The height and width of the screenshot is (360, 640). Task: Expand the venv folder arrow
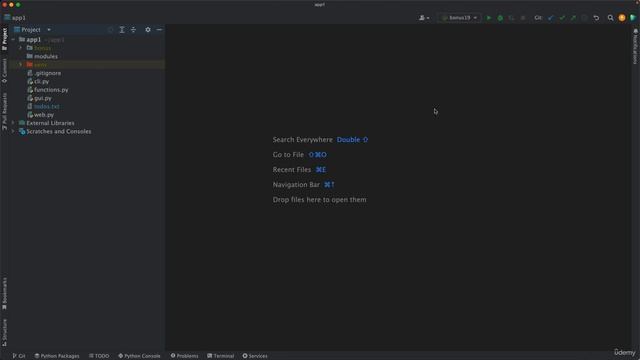point(20,64)
